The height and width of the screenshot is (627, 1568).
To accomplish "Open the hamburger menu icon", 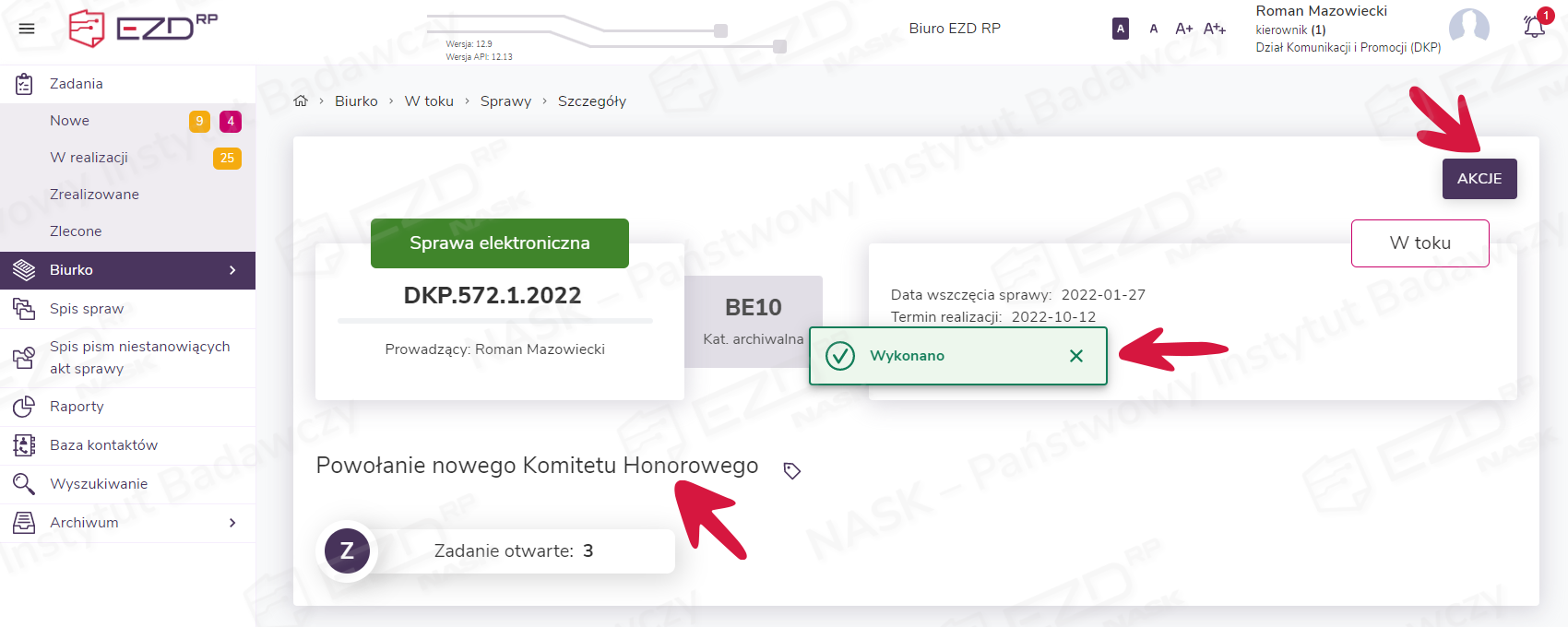I will [27, 29].
